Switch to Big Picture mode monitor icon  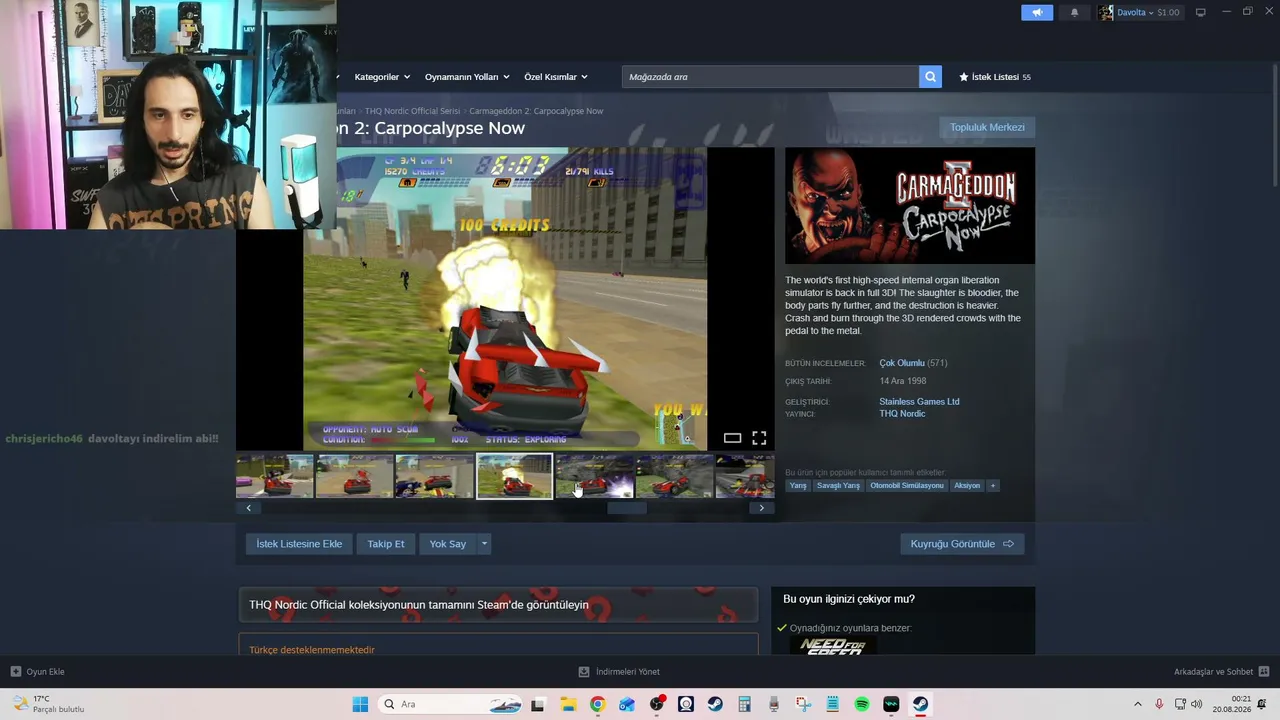coord(1201,13)
